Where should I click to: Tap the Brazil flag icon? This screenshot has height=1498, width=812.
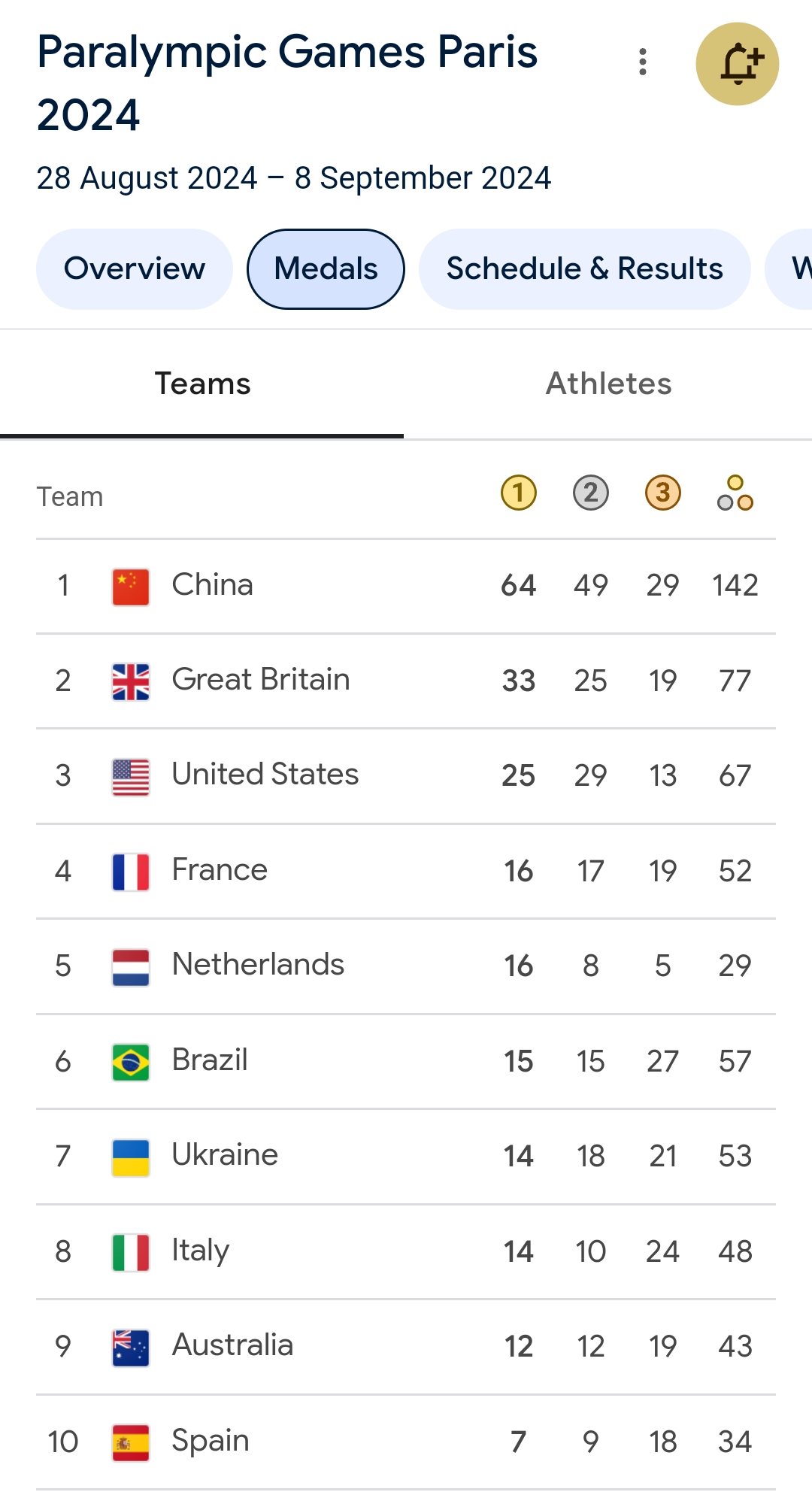[131, 1062]
